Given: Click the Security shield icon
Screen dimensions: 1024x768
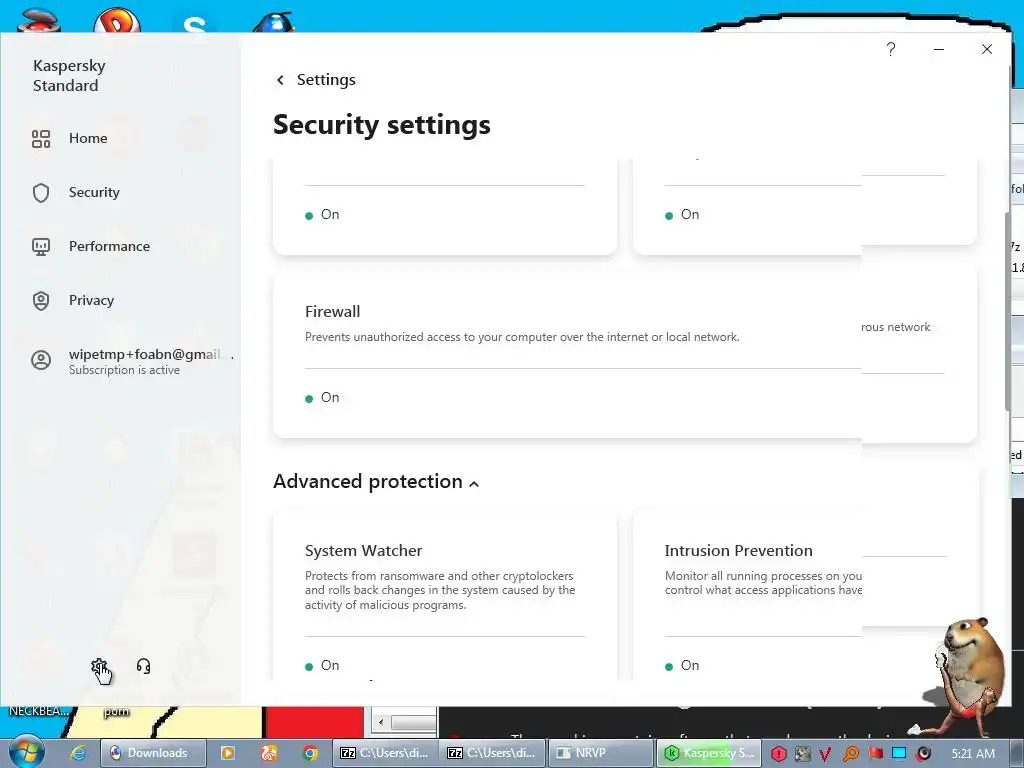Looking at the screenshot, I should [x=41, y=193].
